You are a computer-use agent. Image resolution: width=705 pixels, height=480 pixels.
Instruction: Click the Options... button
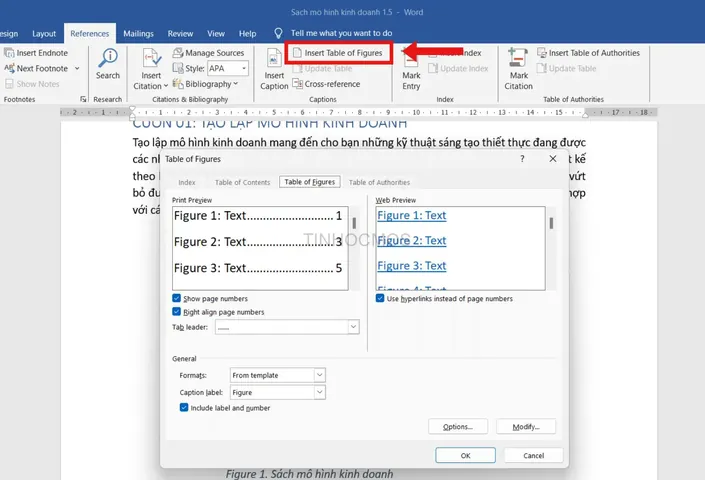click(x=458, y=427)
